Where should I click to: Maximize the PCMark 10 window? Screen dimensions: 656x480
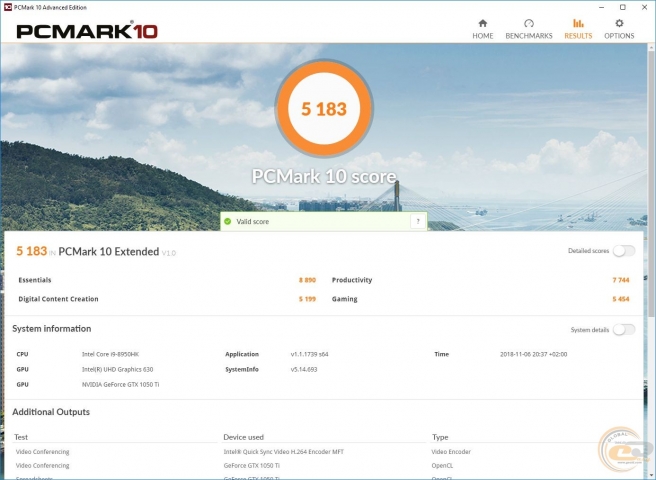click(623, 7)
